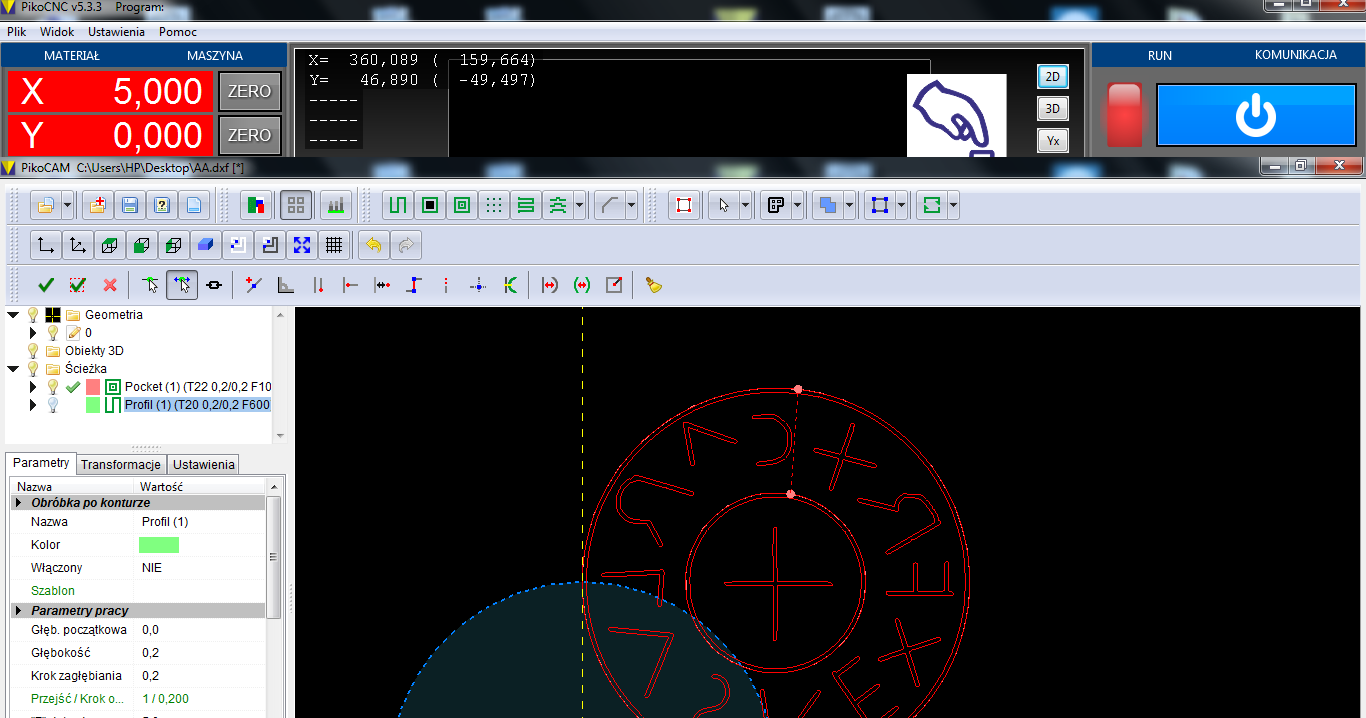This screenshot has height=718, width=1366.
Task: Open the Ustawienia menu in menu bar
Action: (116, 32)
